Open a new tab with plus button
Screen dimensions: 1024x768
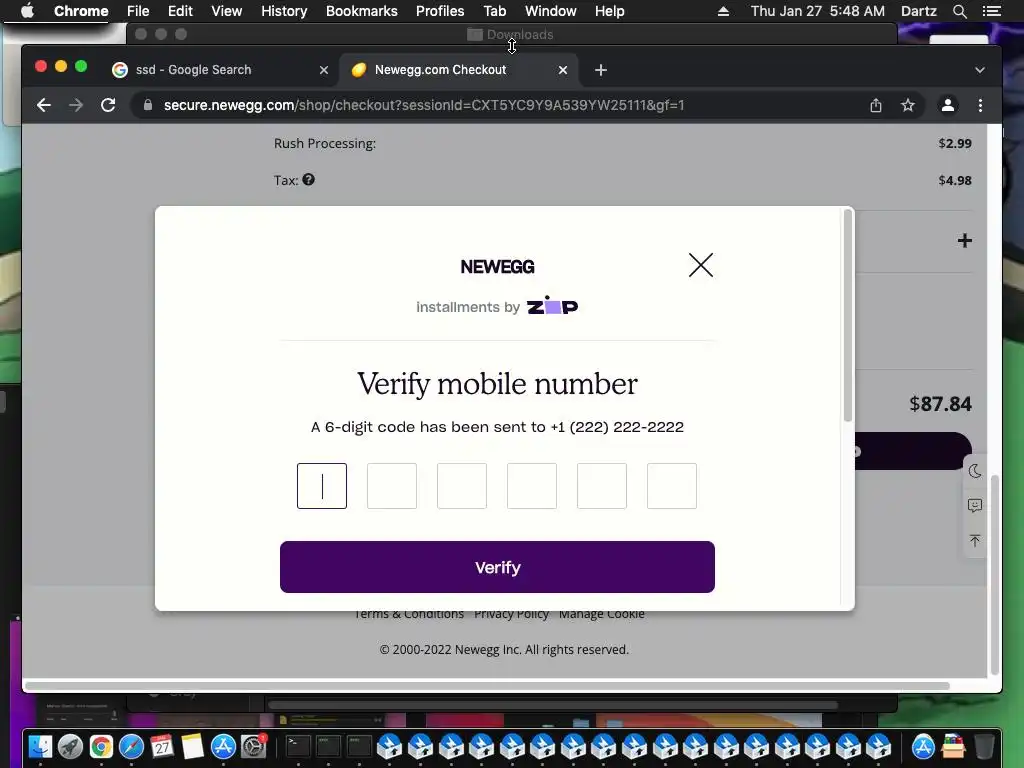(601, 70)
